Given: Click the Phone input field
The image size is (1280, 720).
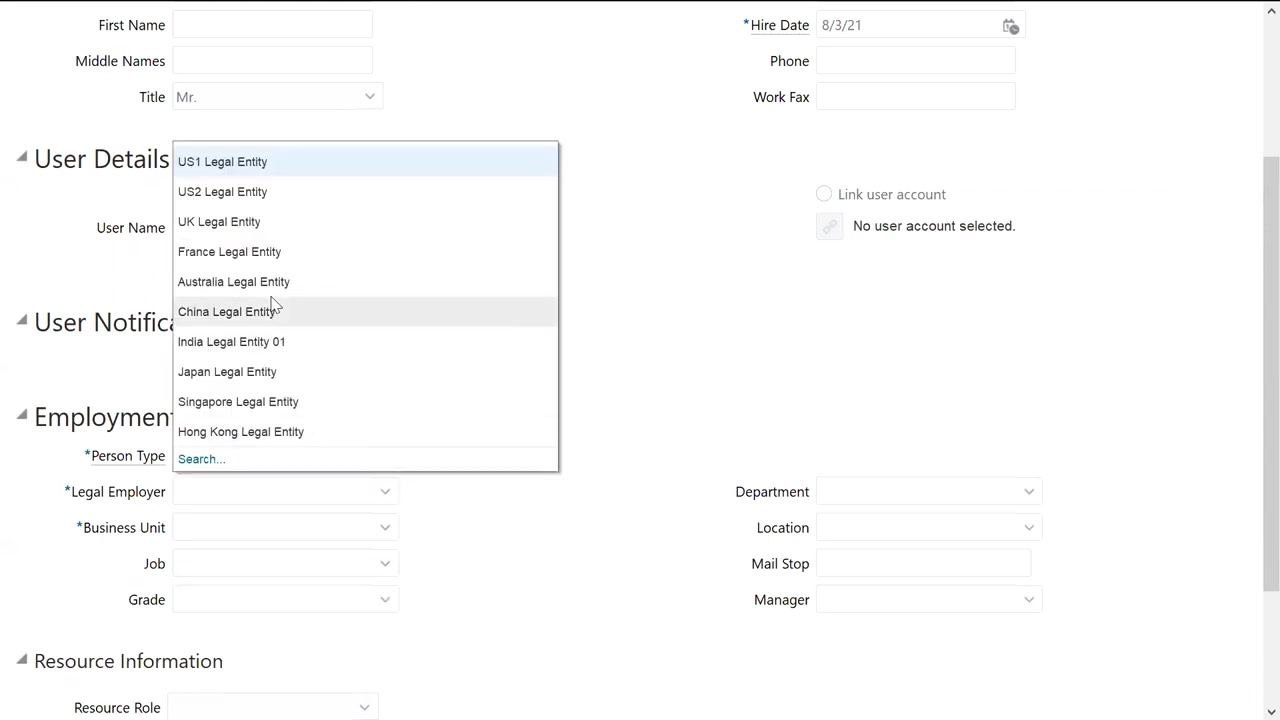Looking at the screenshot, I should pyautogui.click(x=916, y=61).
